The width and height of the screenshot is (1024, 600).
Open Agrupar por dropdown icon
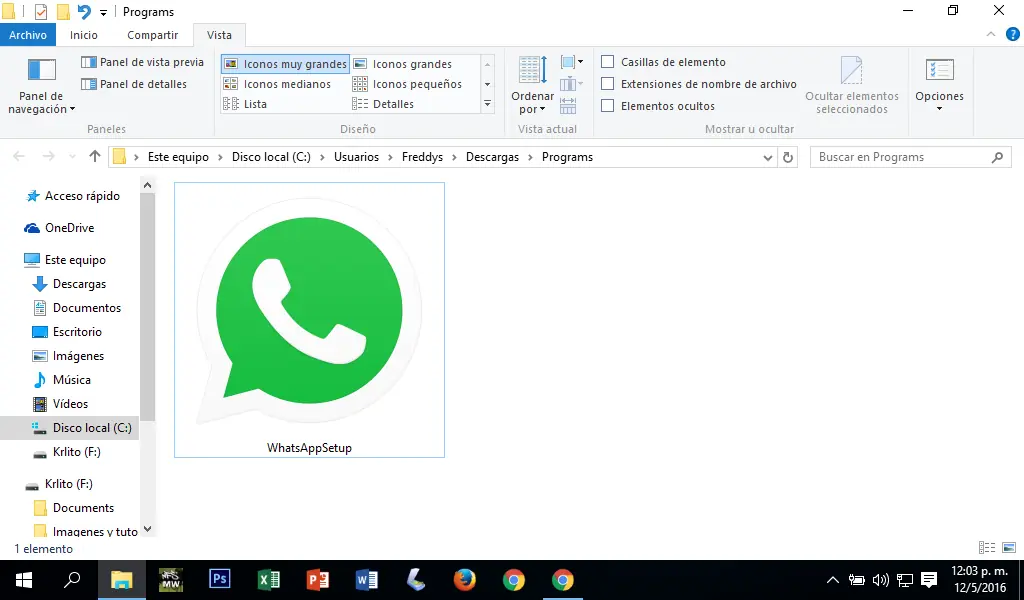(x=571, y=62)
